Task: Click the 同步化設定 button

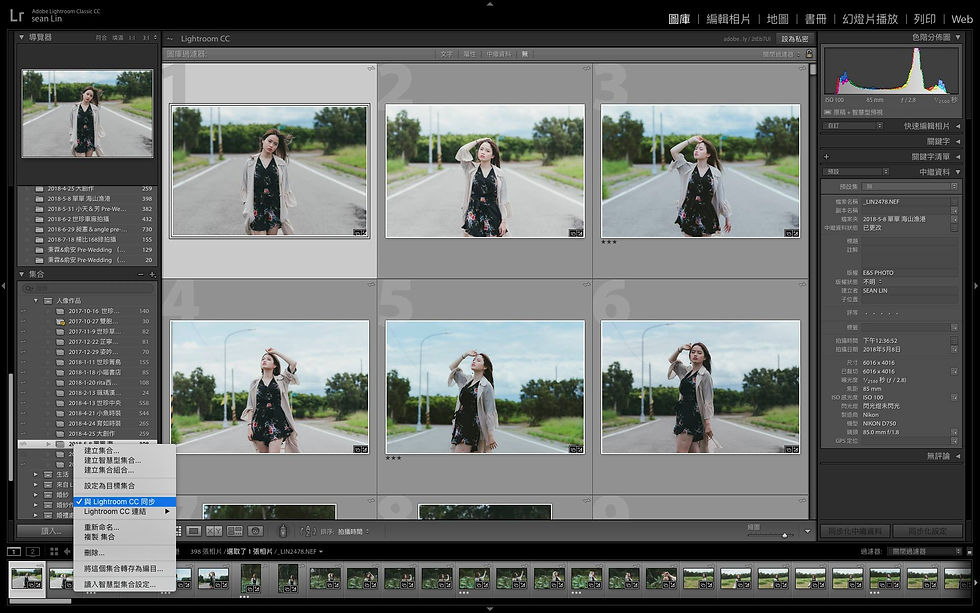Action: point(927,531)
